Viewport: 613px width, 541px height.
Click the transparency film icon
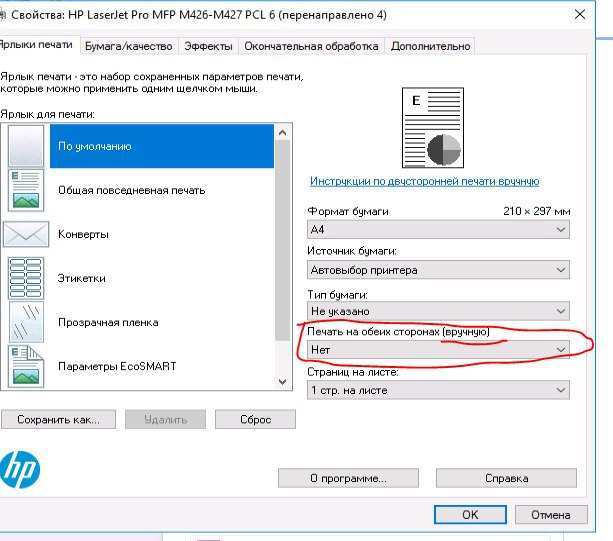(26, 322)
